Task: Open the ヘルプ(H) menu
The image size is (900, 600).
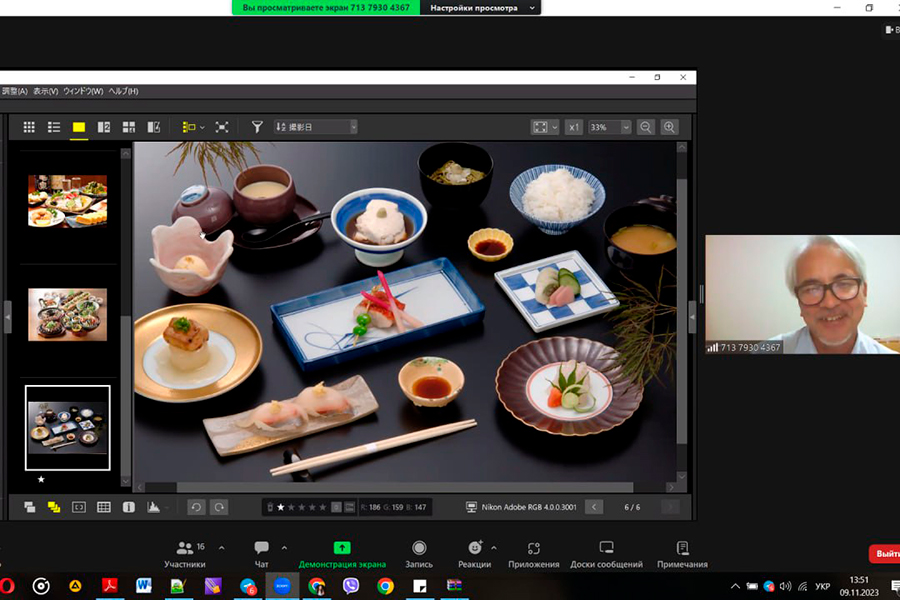Action: click(123, 91)
